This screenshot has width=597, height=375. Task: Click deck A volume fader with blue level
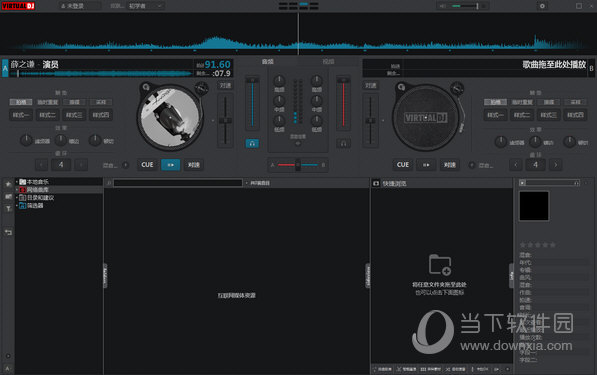252,103
